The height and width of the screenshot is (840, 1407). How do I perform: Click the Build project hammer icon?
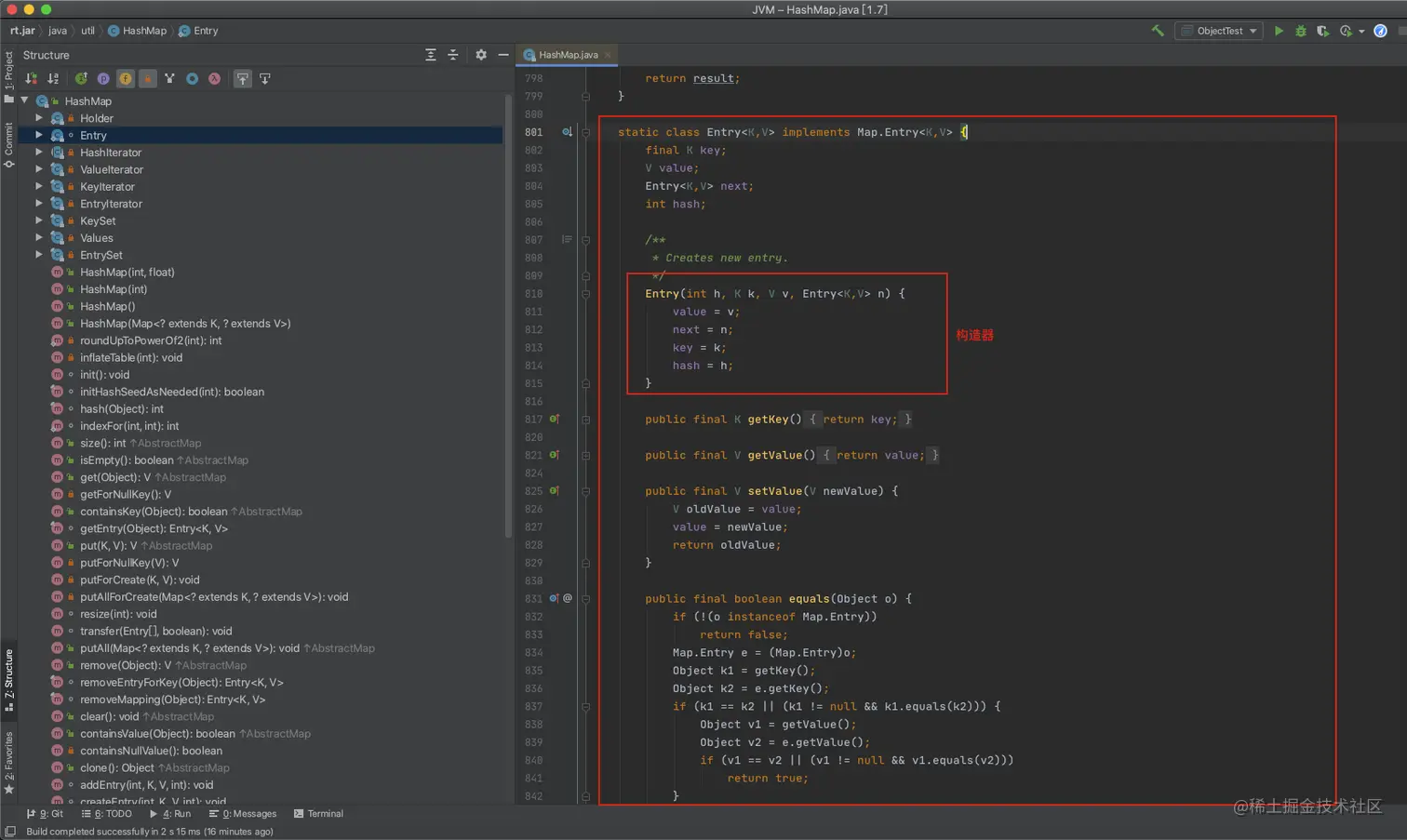1157,31
